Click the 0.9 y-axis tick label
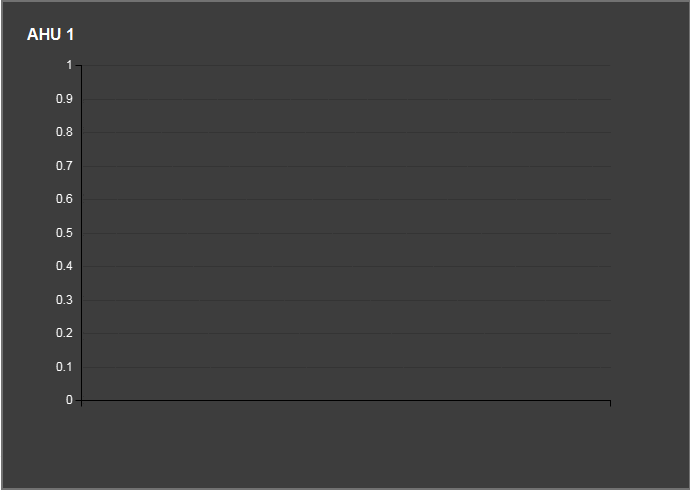The width and height of the screenshot is (690, 491). (64, 99)
